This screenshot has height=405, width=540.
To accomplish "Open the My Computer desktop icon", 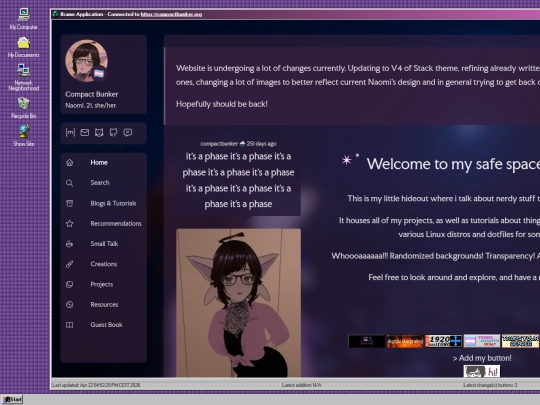I will point(23,19).
